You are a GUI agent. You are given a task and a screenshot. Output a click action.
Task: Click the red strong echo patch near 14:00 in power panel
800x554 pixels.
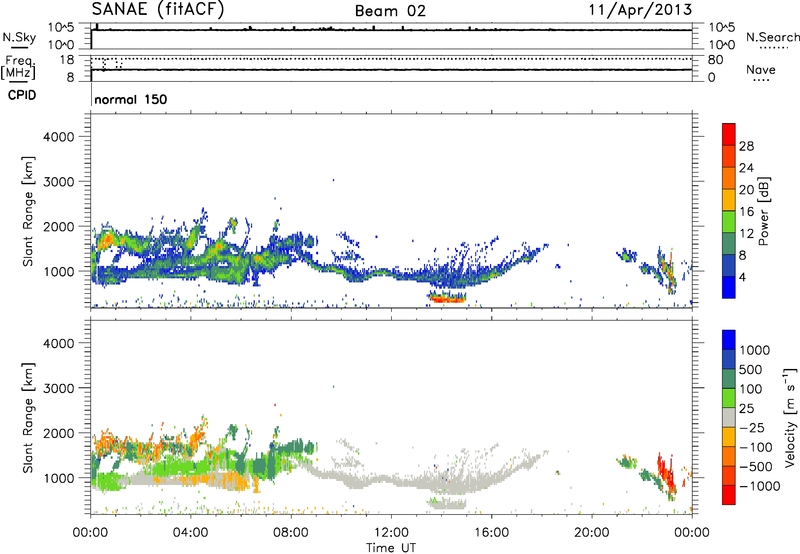pos(447,299)
